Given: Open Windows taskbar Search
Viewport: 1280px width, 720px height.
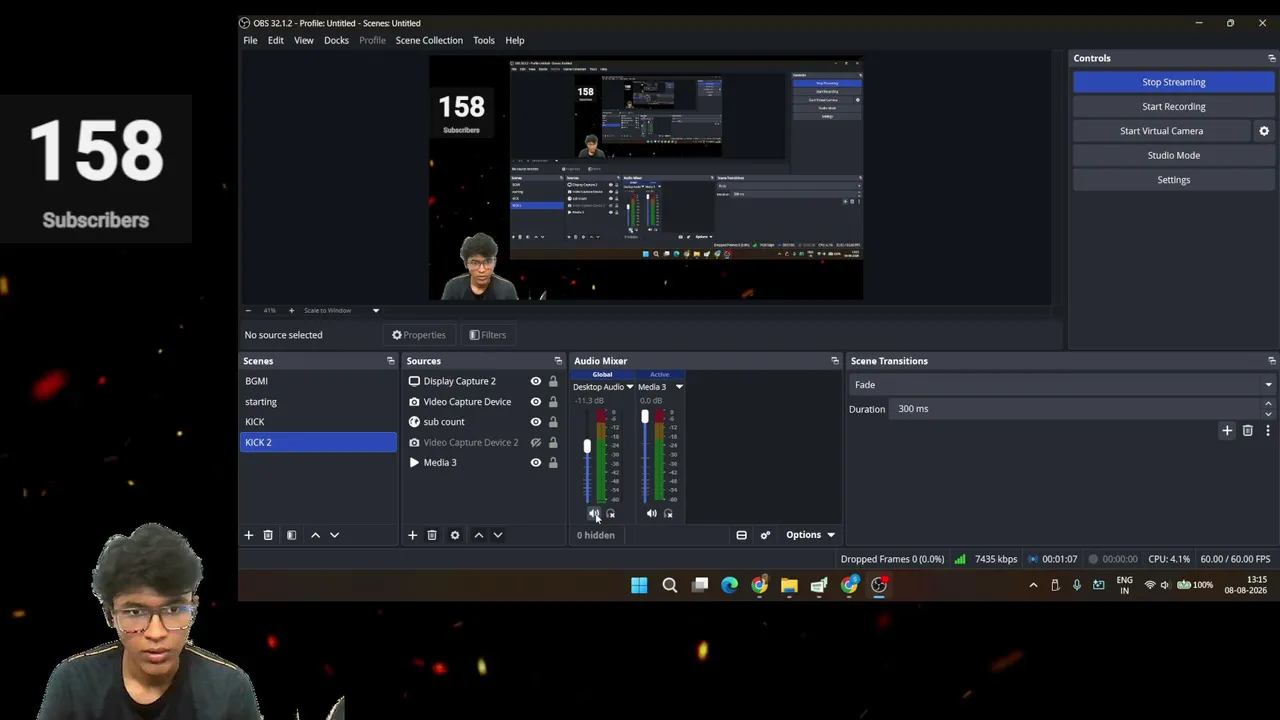Looking at the screenshot, I should [670, 585].
